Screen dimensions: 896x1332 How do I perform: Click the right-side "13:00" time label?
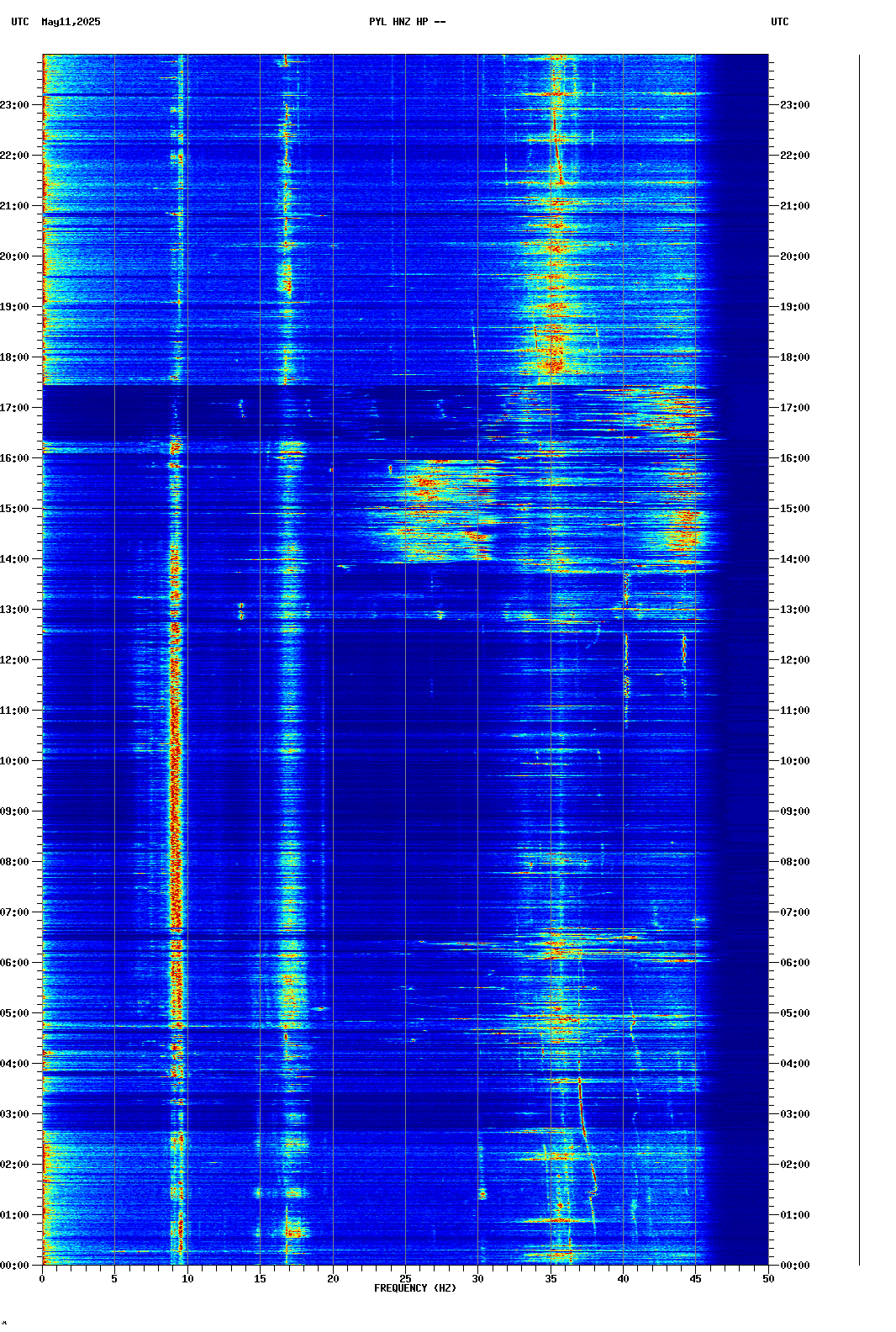point(795,610)
